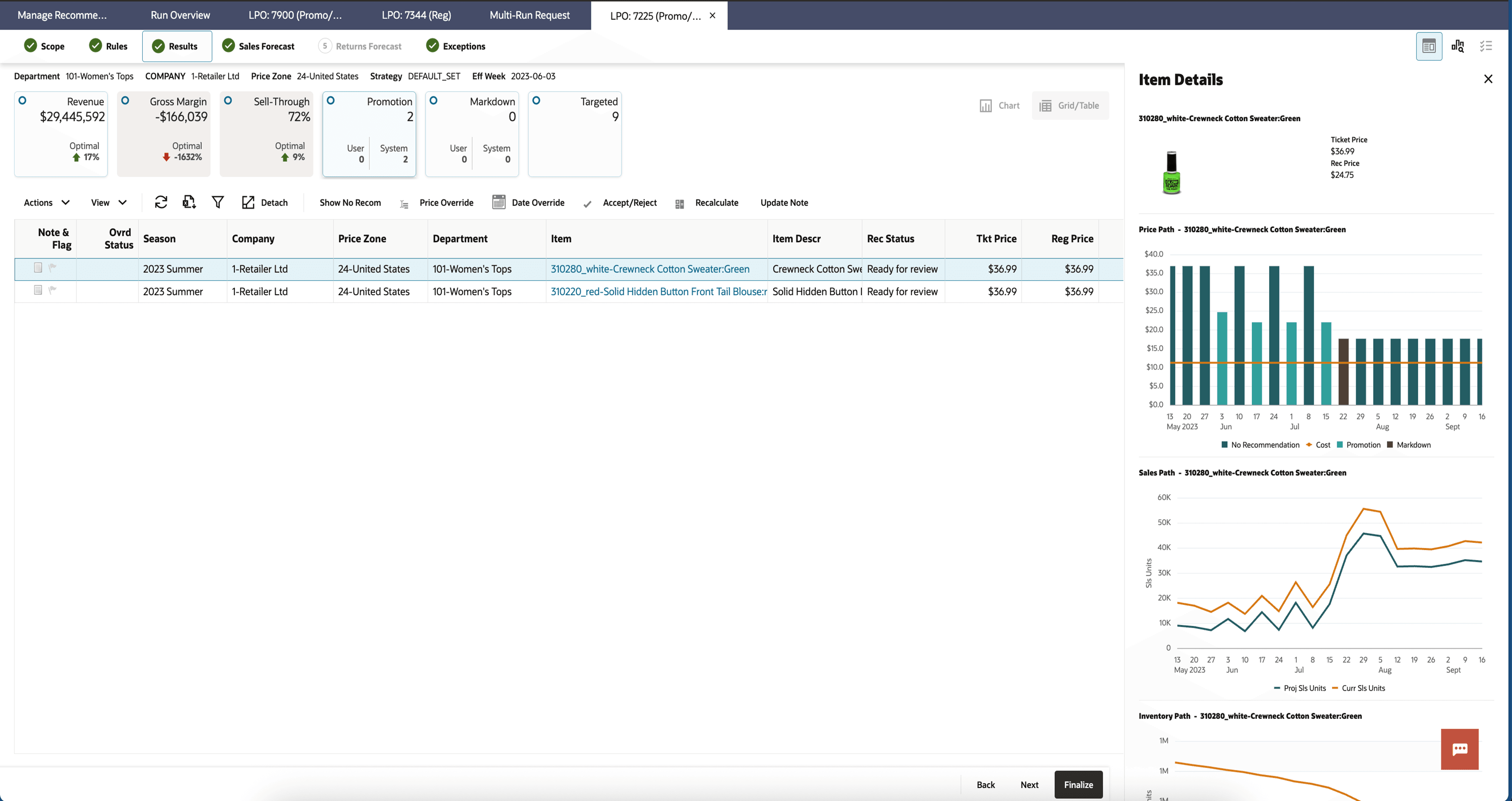Viewport: 1512px width, 801px height.
Task: Click the chart search analytics icon
Action: point(1458,46)
